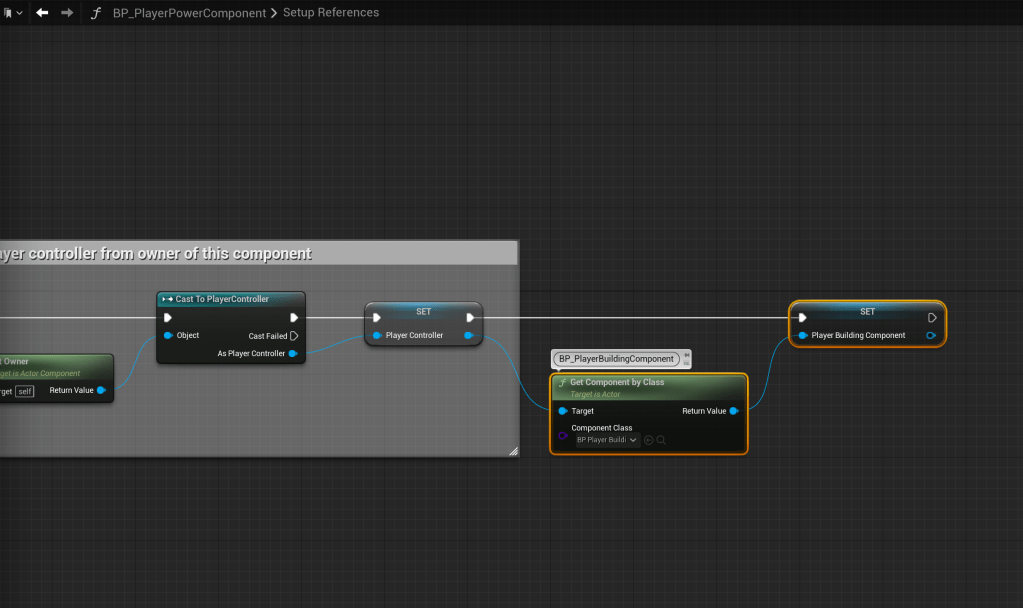This screenshot has height=608, width=1023.
Task: Click the Component Class purple input pin
Action: (x=563, y=435)
